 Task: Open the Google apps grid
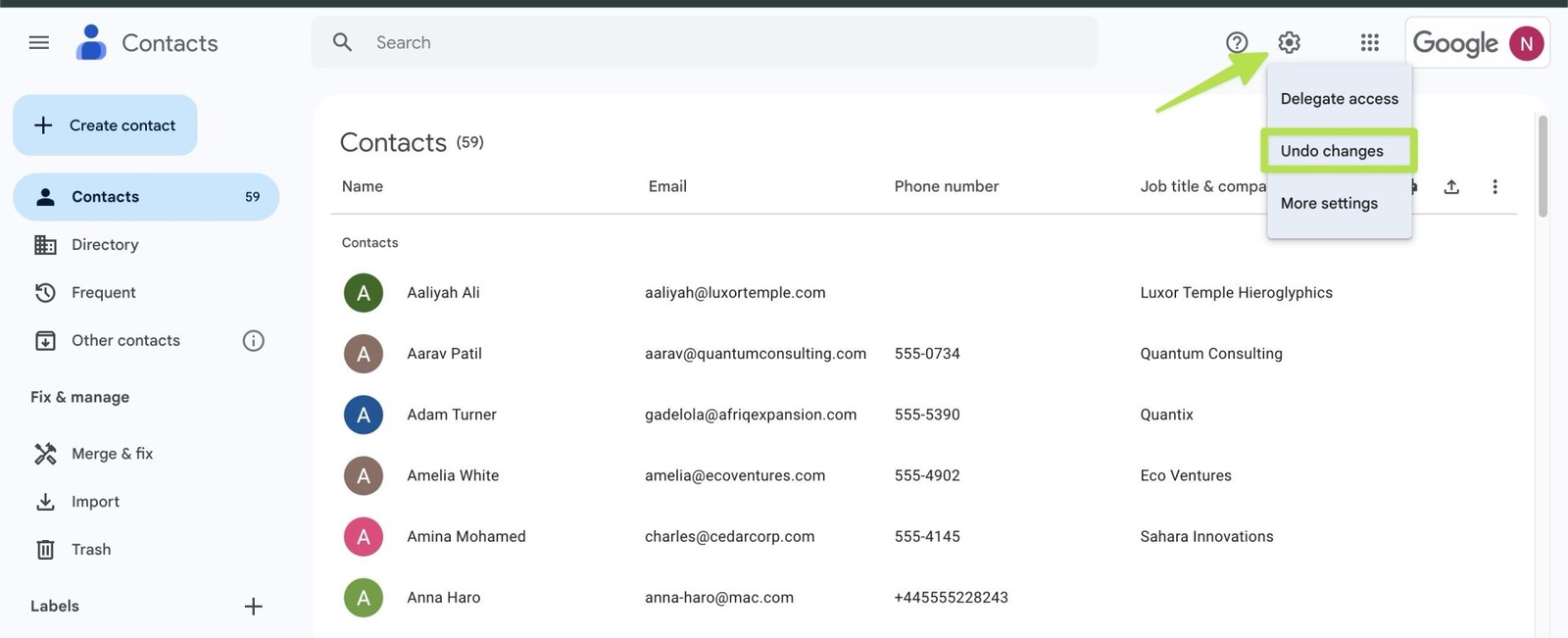coord(1370,42)
